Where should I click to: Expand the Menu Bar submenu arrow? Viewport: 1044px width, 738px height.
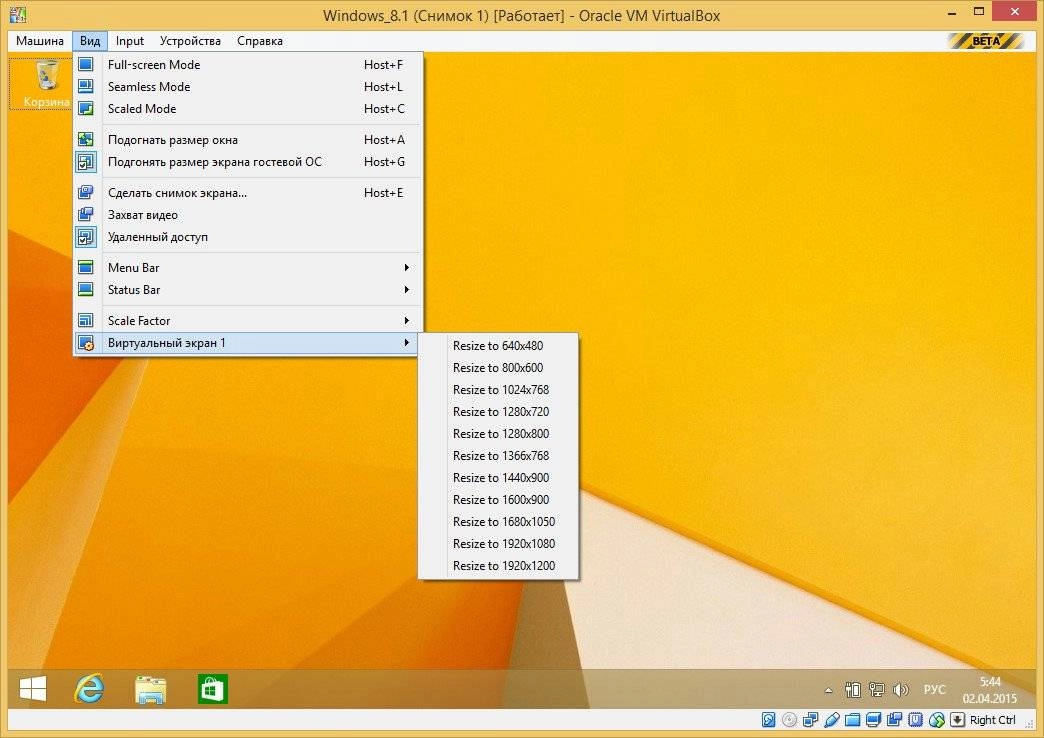(x=406, y=267)
